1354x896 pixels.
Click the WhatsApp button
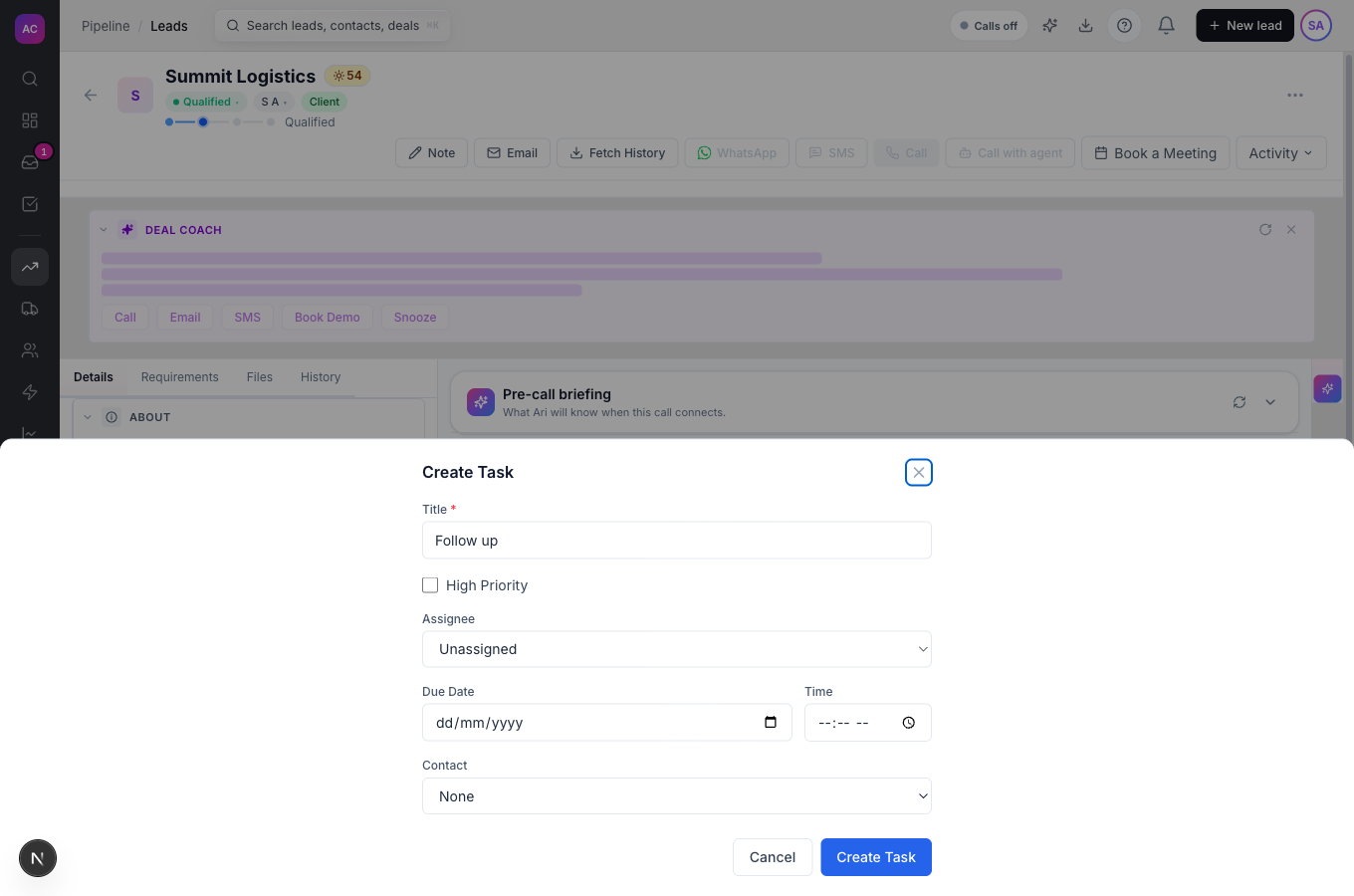coord(737,153)
